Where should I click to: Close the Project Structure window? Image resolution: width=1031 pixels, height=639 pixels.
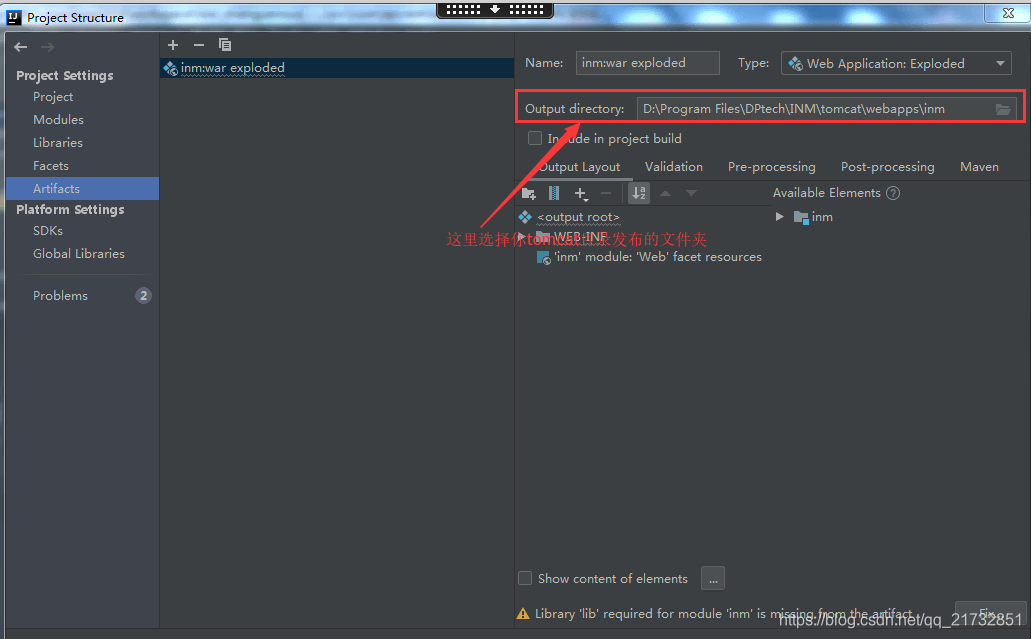pos(1008,13)
